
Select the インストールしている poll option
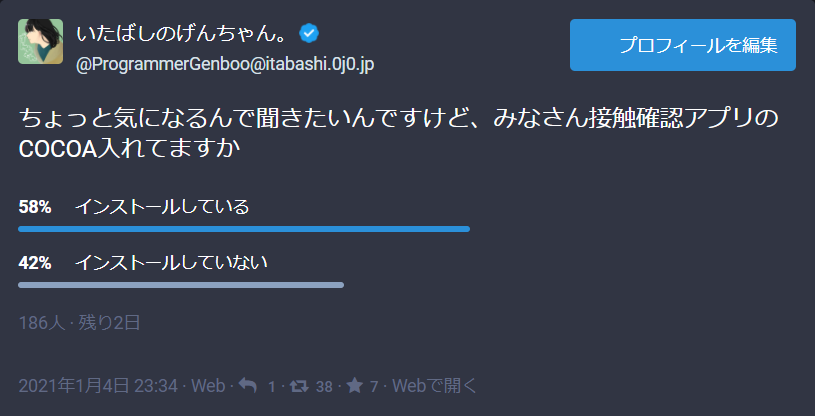pos(161,207)
